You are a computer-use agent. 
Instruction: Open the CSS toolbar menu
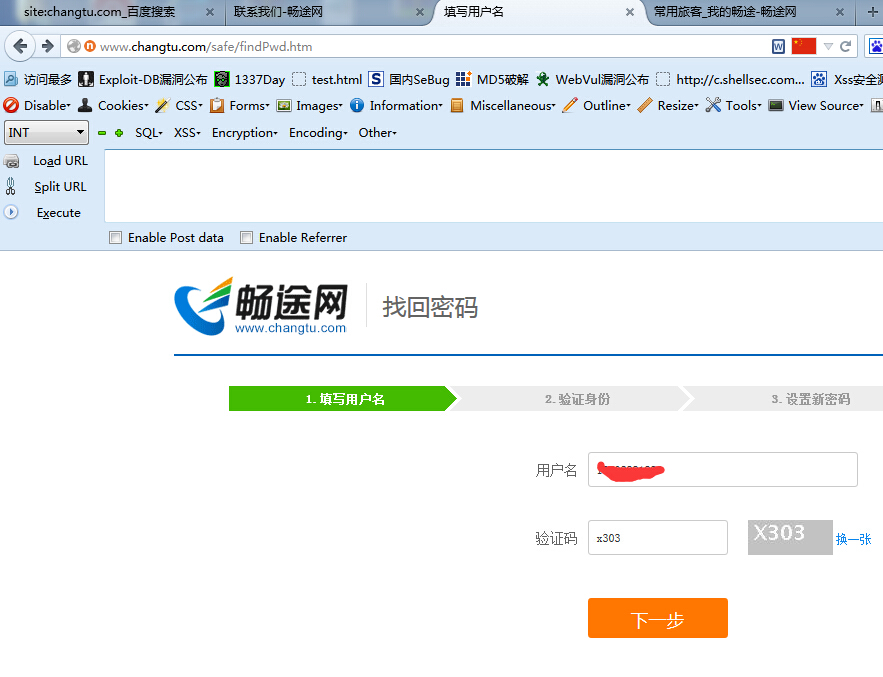point(179,105)
